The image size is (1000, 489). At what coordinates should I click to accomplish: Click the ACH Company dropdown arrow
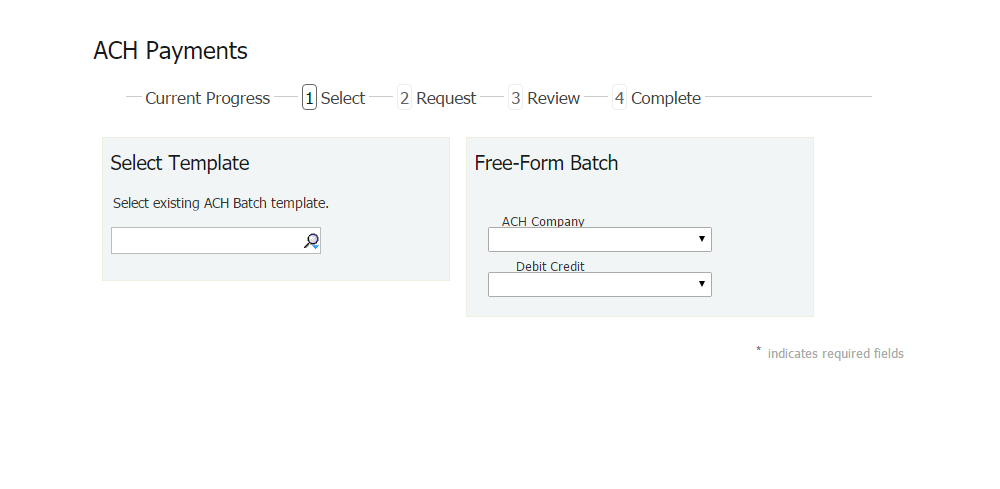coord(702,240)
